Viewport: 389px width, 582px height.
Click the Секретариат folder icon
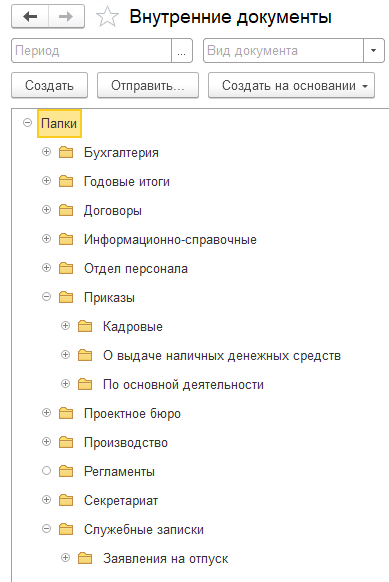[66, 500]
